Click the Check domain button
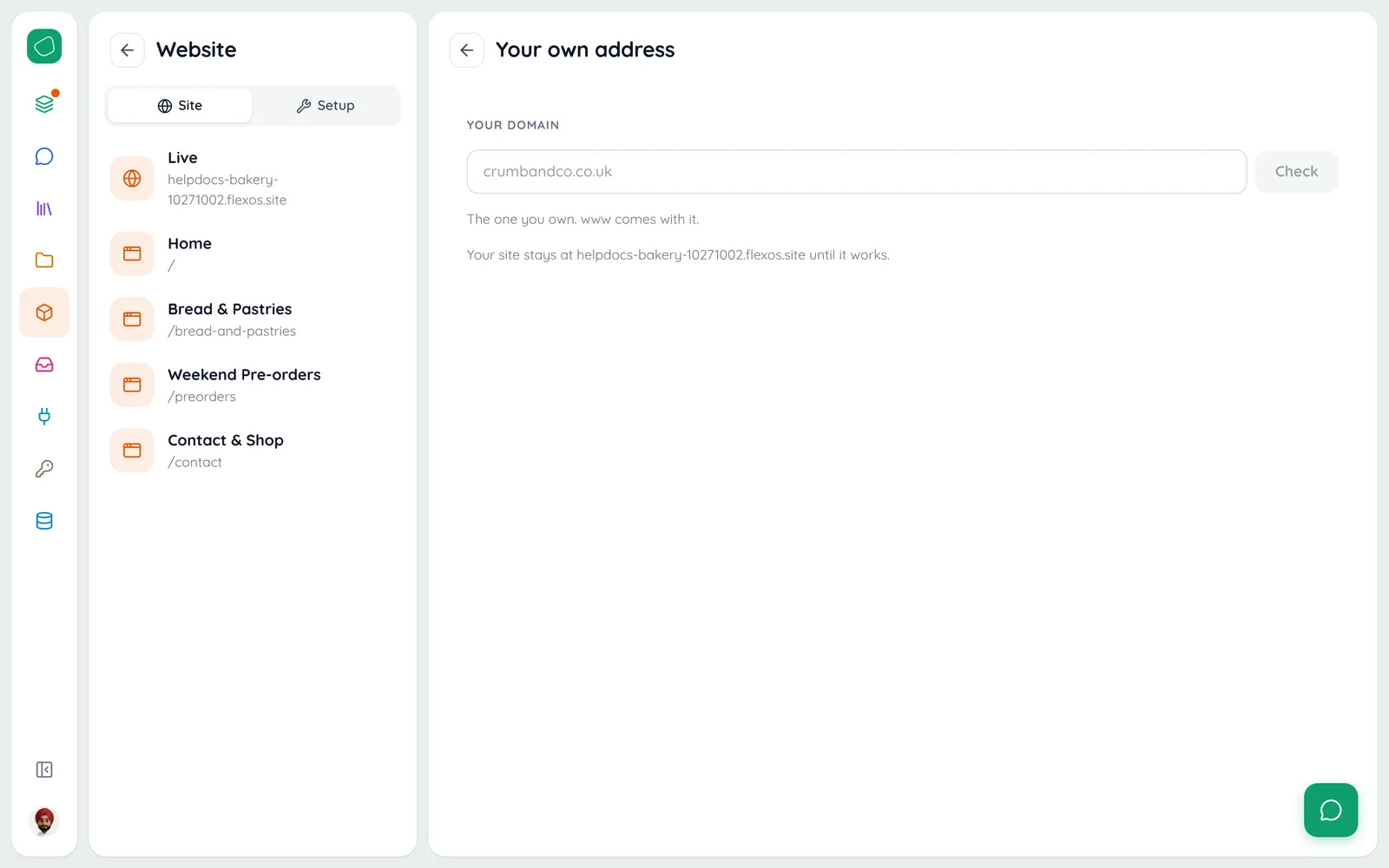1389x868 pixels. click(x=1296, y=172)
